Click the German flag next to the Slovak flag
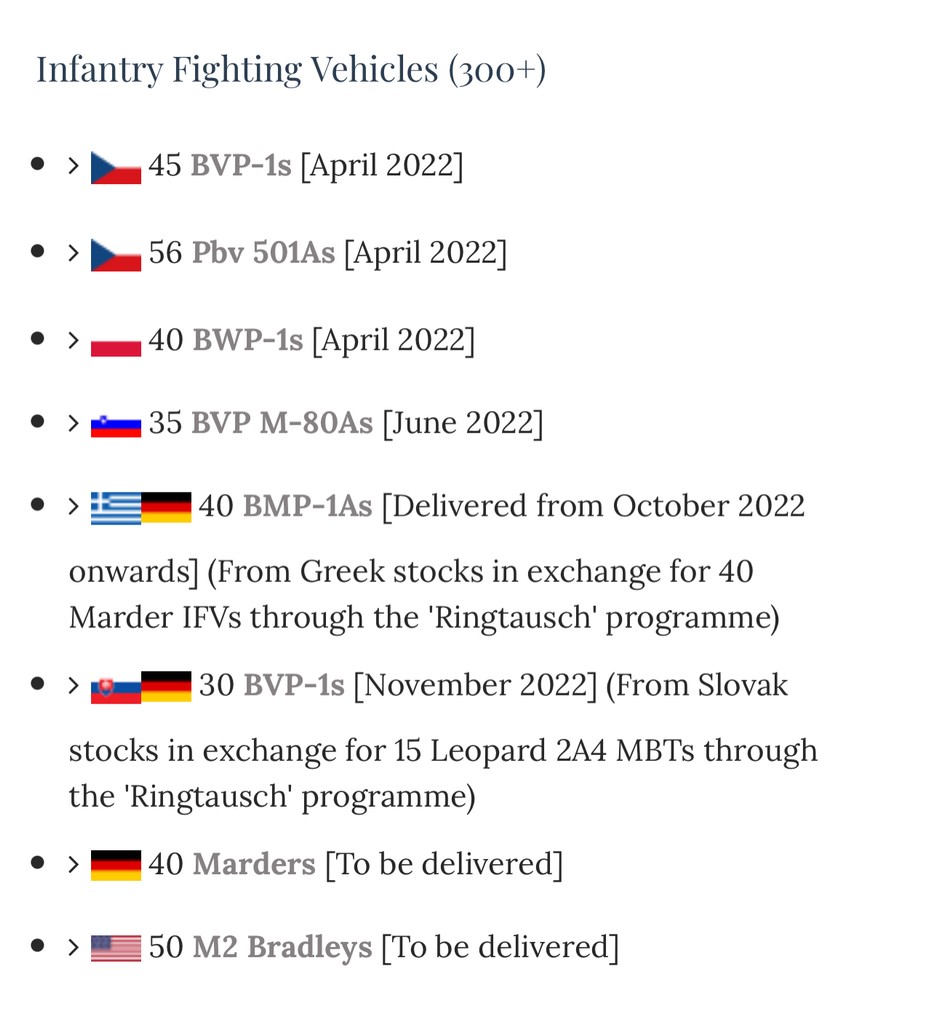Image resolution: width=938 pixels, height=1024 pixels. [166, 687]
